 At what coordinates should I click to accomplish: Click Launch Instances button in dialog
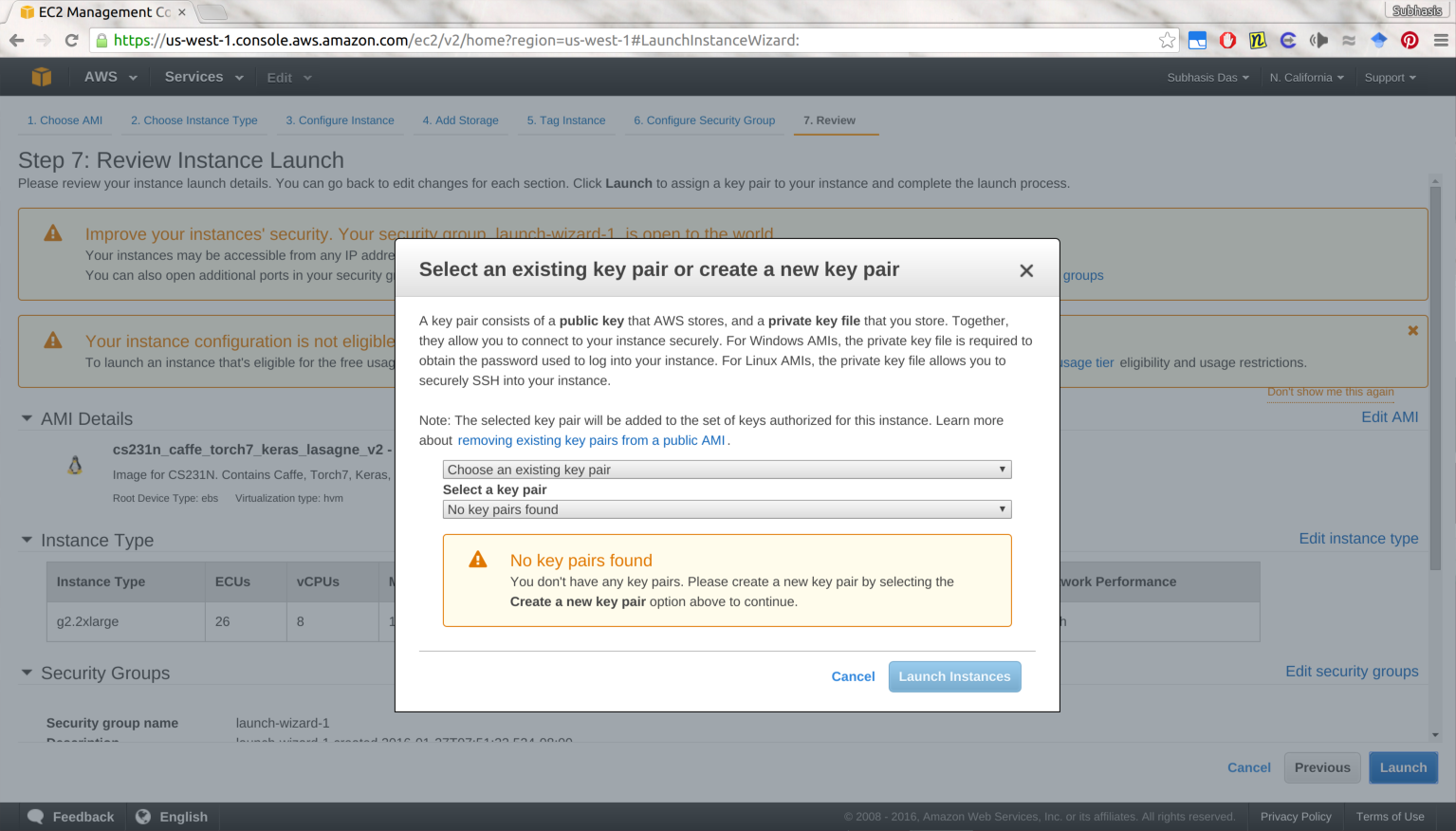pos(954,676)
